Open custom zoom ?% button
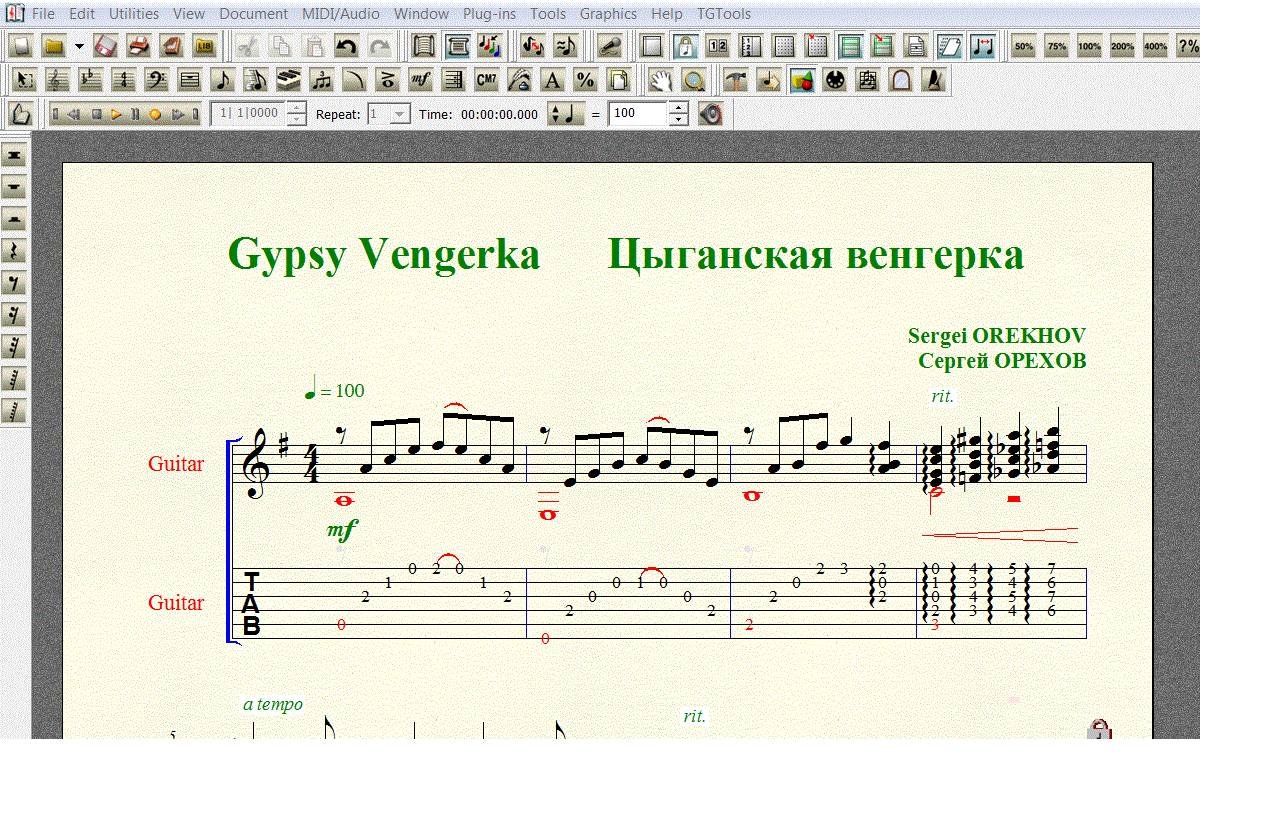The height and width of the screenshot is (817, 1274). click(x=1188, y=46)
